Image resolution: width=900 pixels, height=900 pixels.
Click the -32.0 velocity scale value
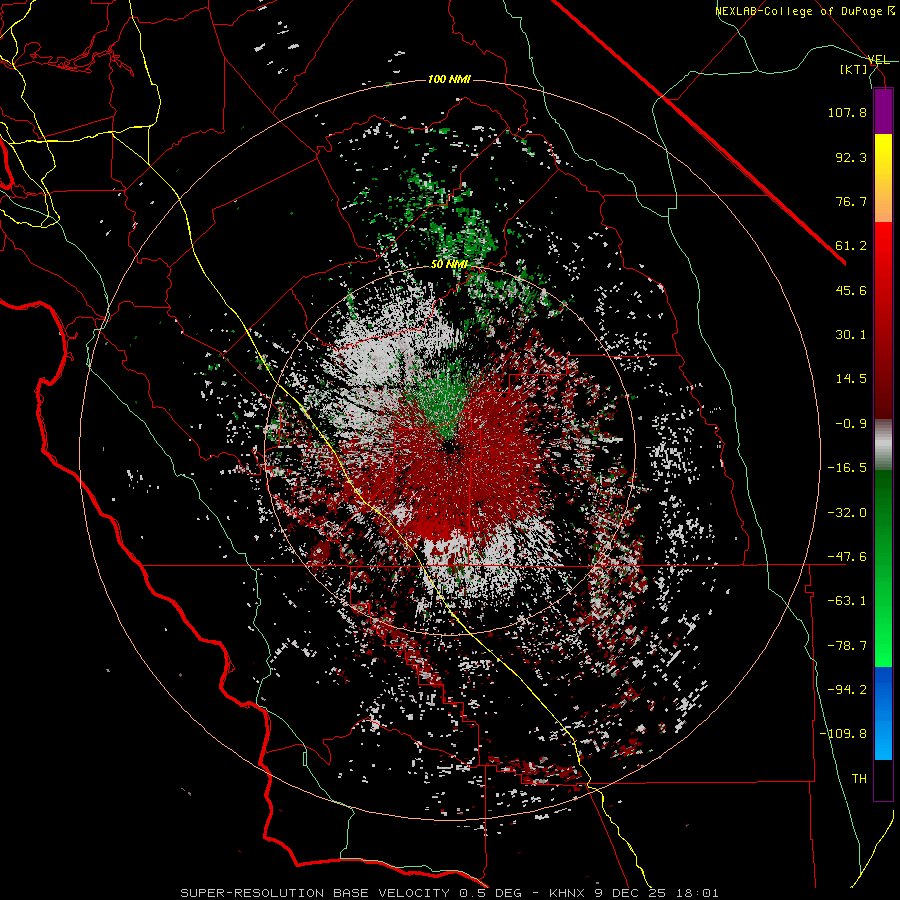(x=847, y=513)
